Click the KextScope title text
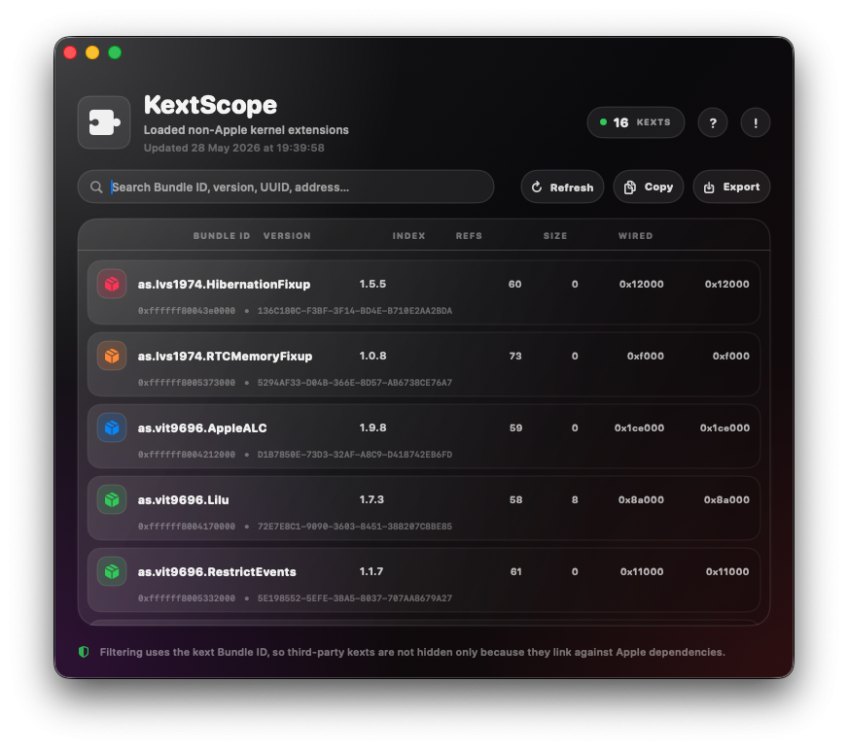This screenshot has height=750, width=848. [210, 105]
